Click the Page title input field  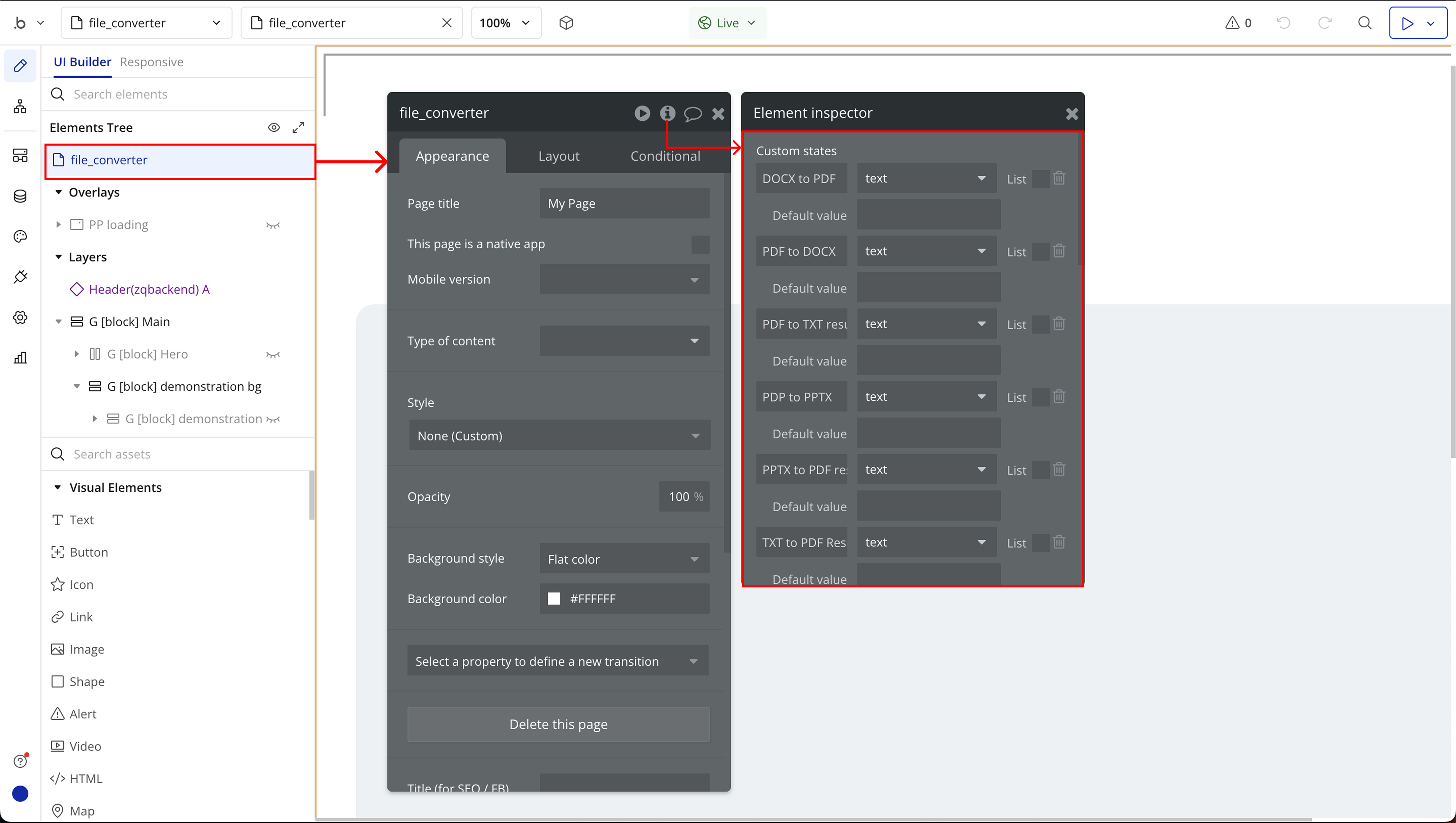[x=624, y=204]
